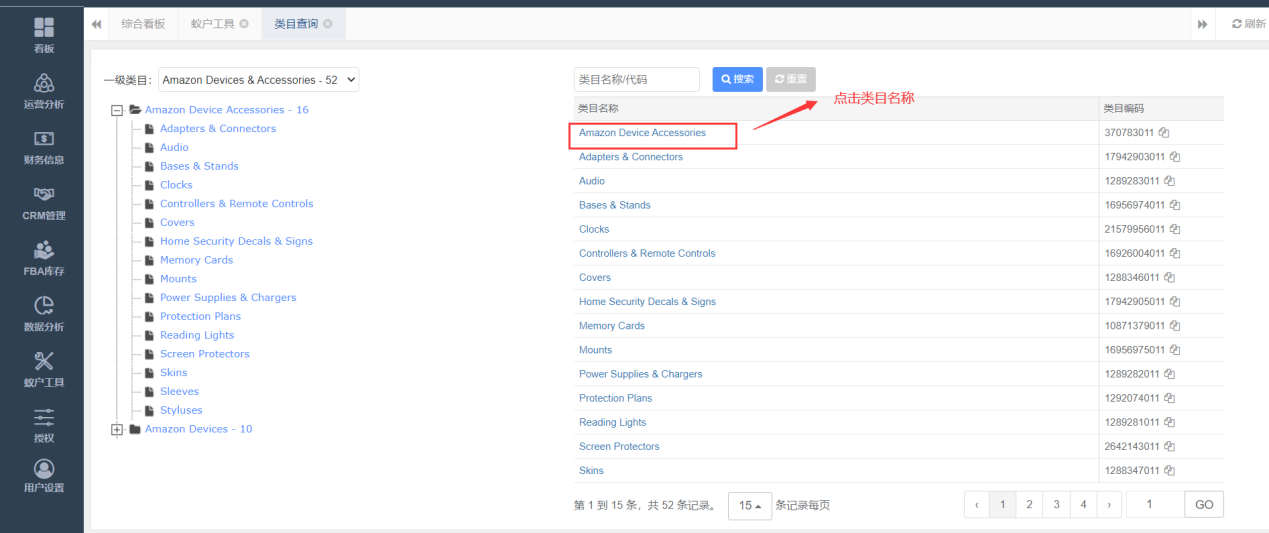Open the 一级类目 dropdown

click(258, 80)
